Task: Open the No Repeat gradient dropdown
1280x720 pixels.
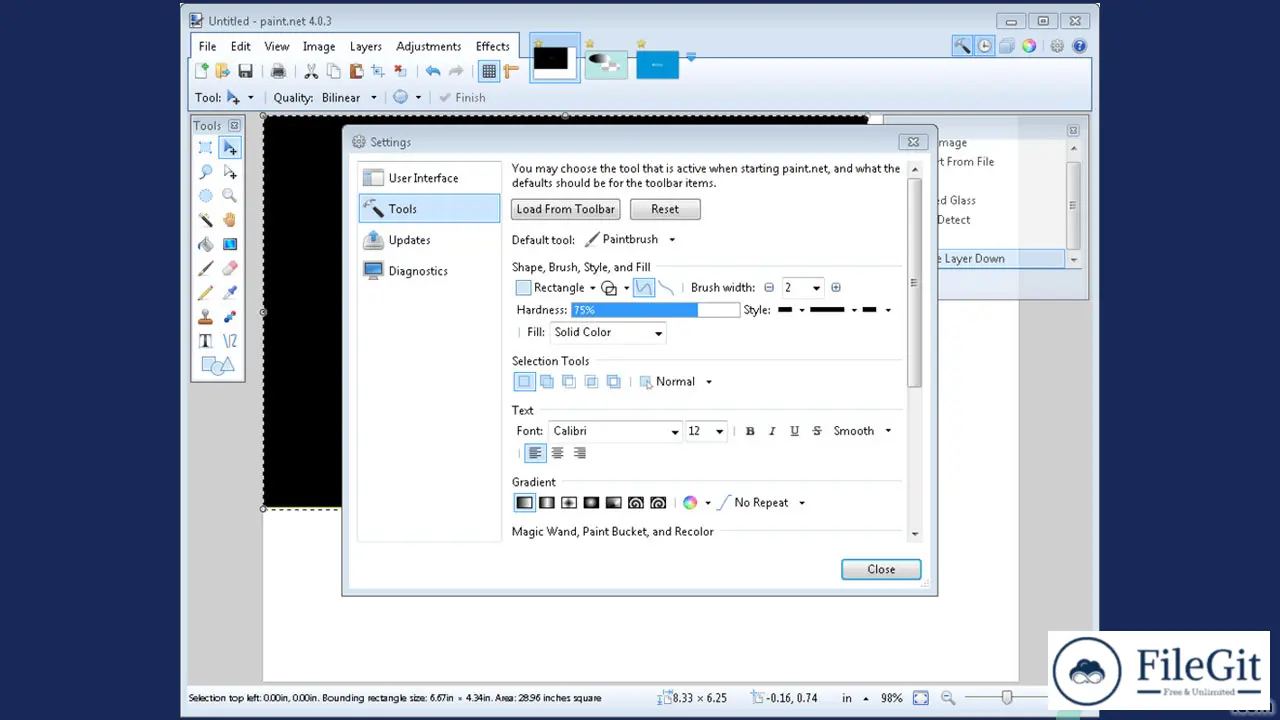Action: pos(762,503)
